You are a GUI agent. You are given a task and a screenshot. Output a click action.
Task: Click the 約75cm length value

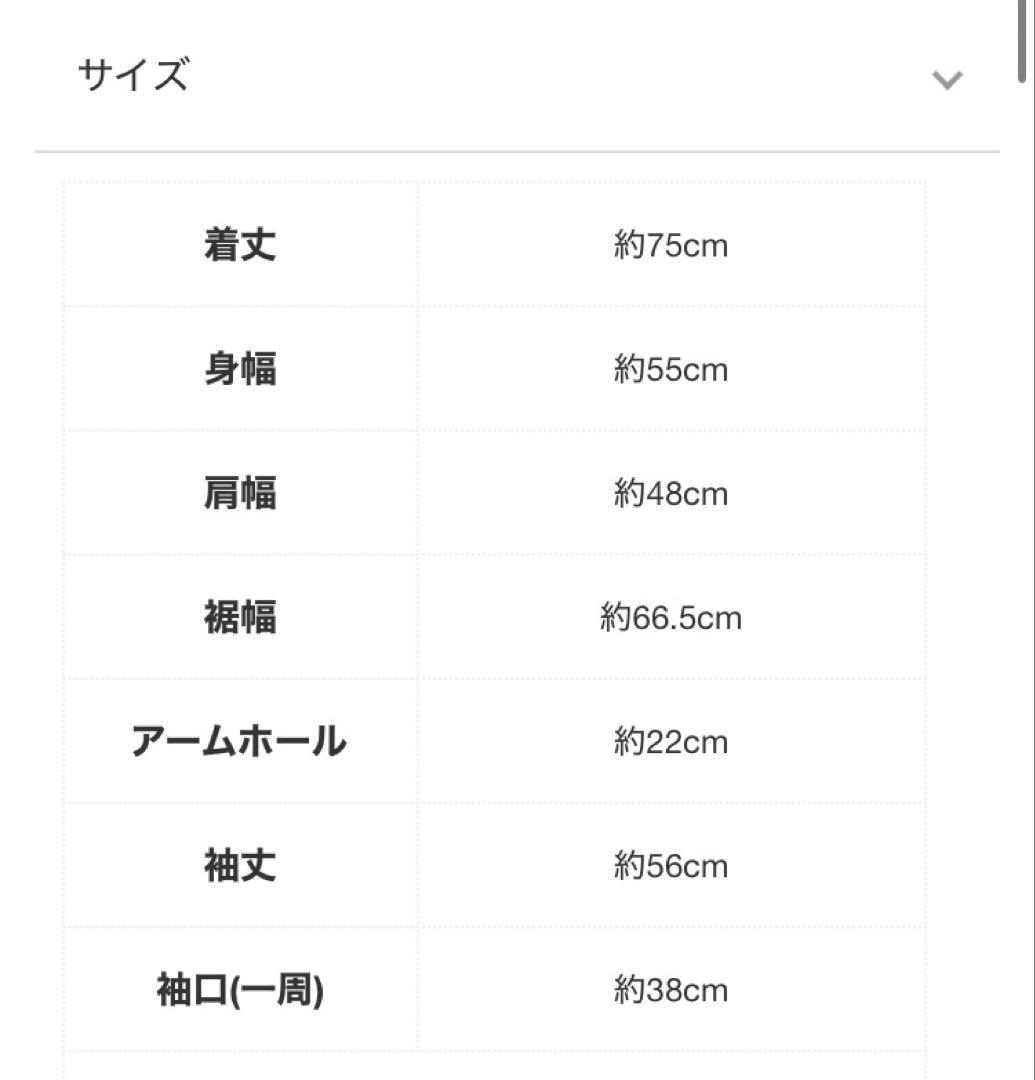tap(671, 246)
